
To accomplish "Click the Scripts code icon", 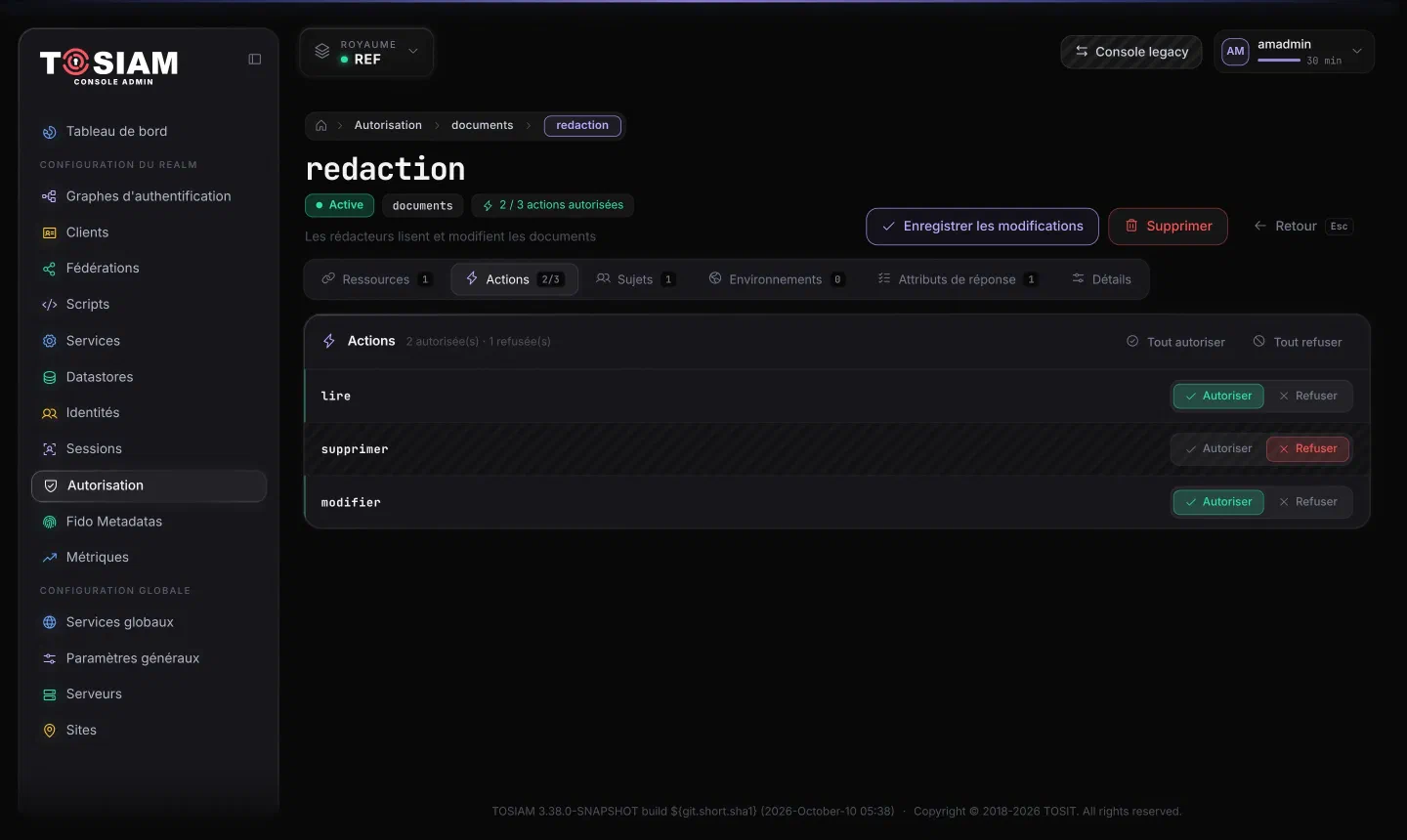I will tap(50, 305).
